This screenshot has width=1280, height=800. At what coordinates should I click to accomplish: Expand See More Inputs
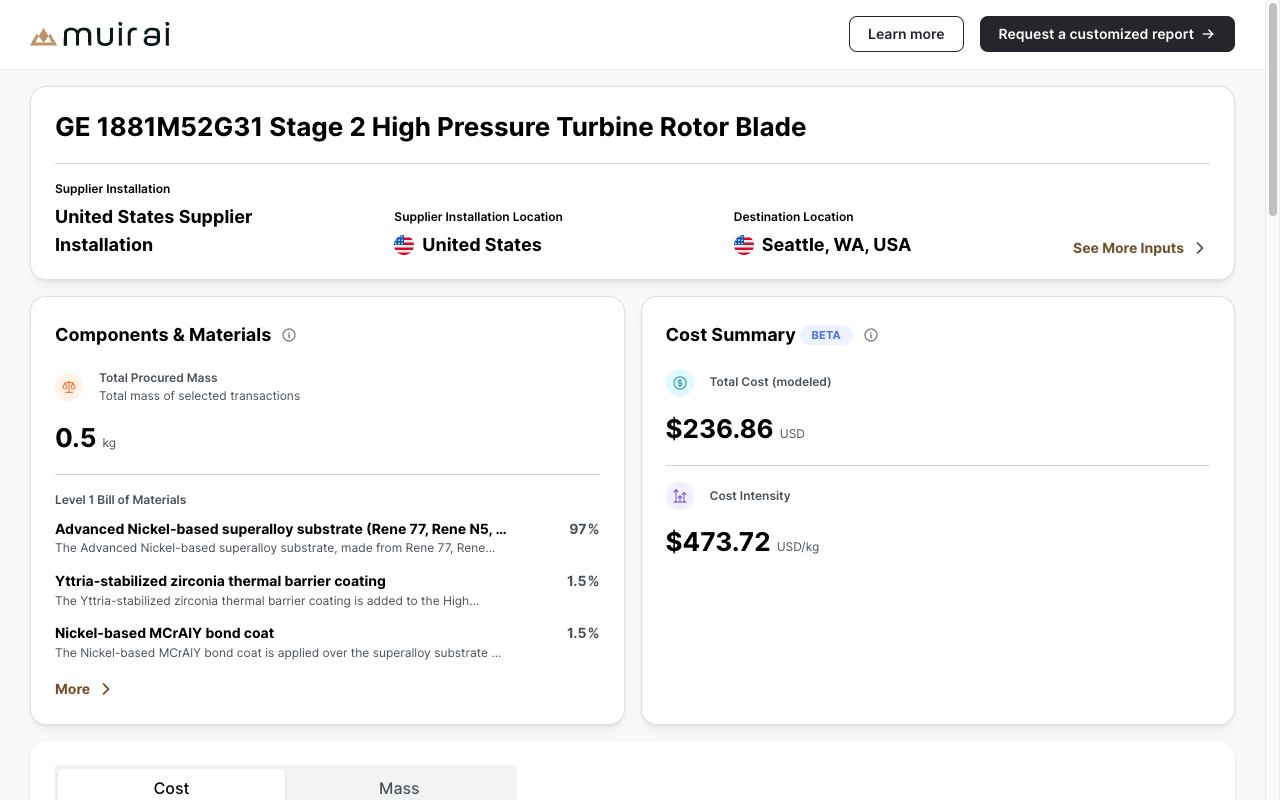pos(1139,248)
